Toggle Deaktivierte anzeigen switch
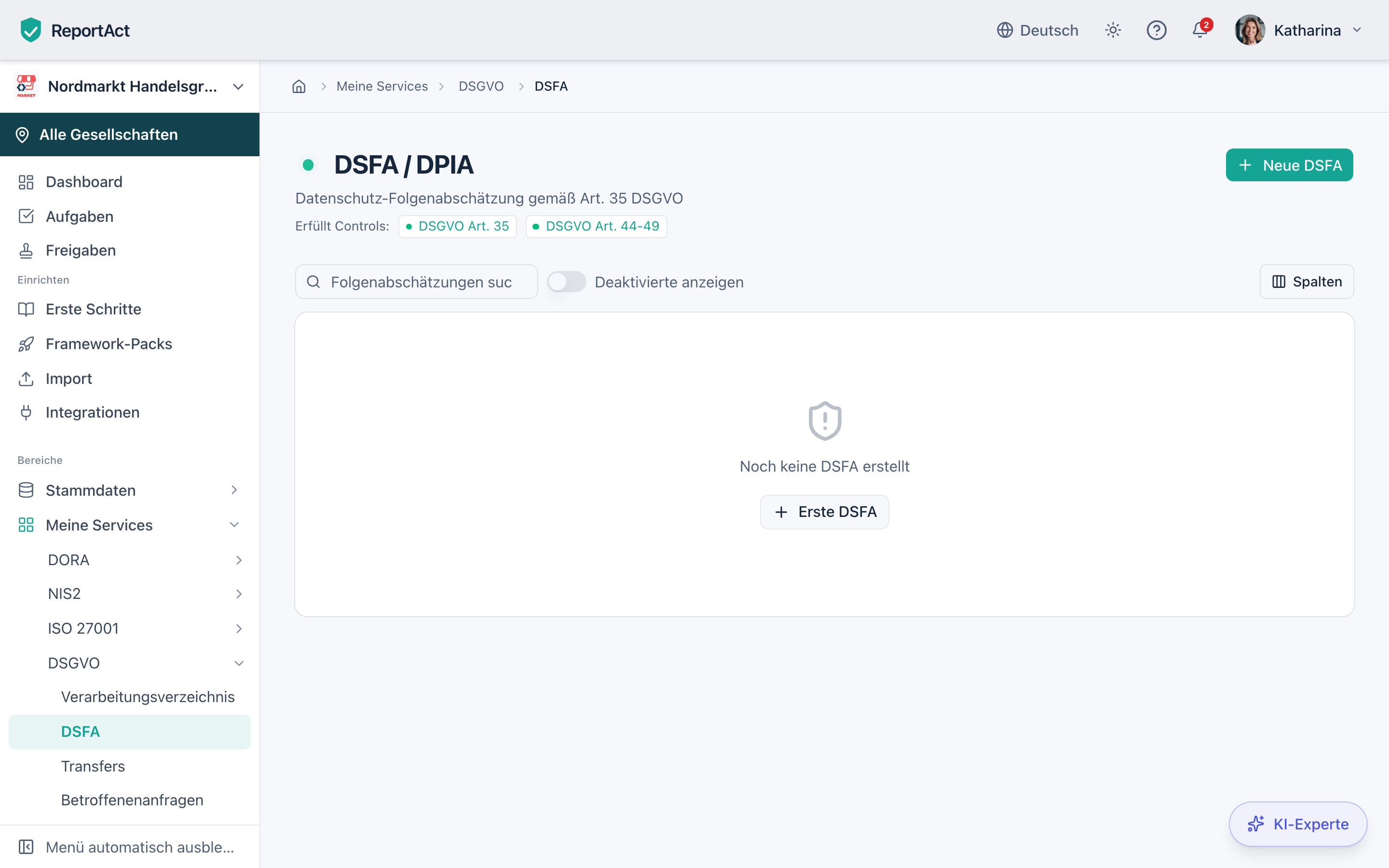This screenshot has height=868, width=1389. pos(567,282)
